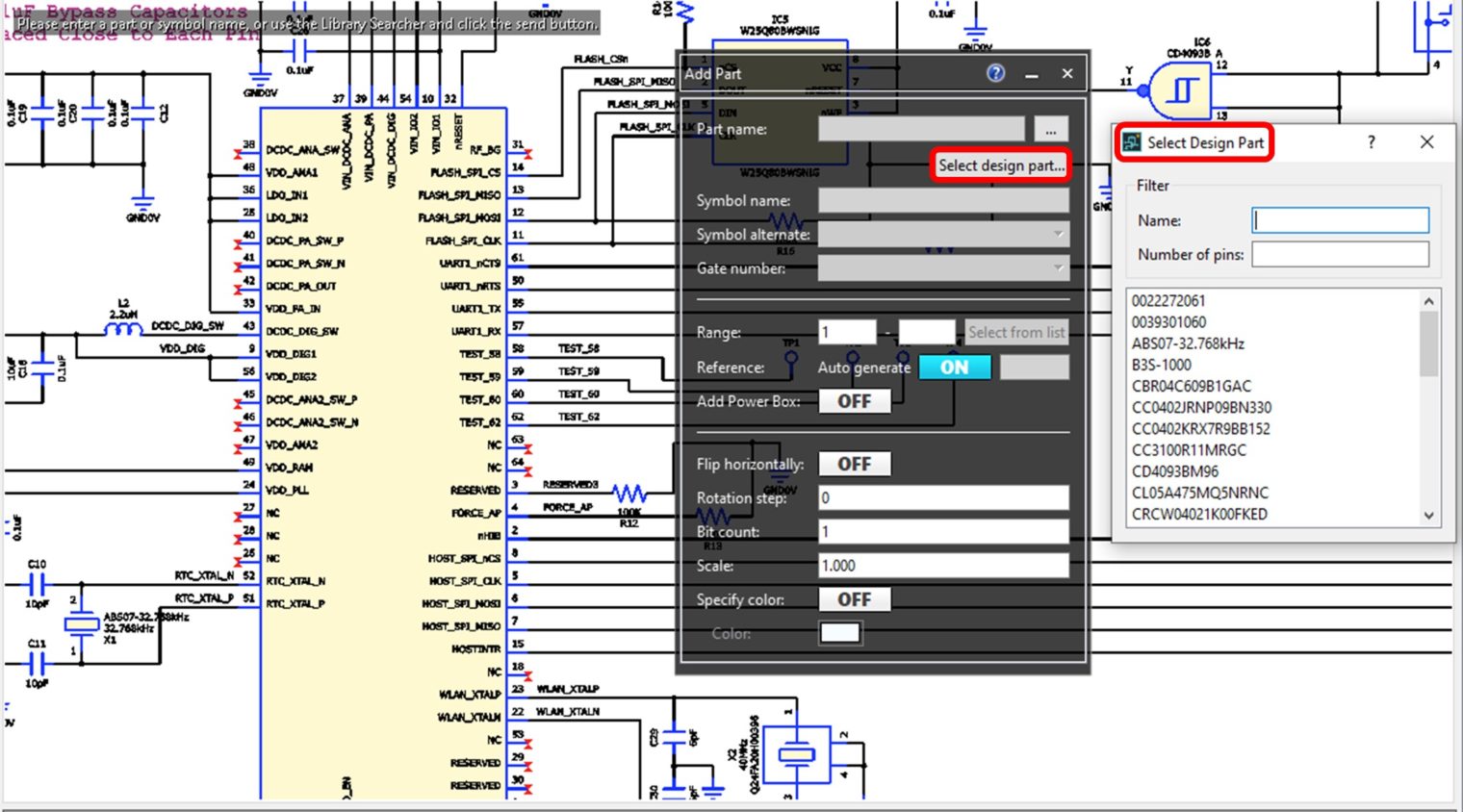Click the Number of pins filter field

coord(1339,253)
